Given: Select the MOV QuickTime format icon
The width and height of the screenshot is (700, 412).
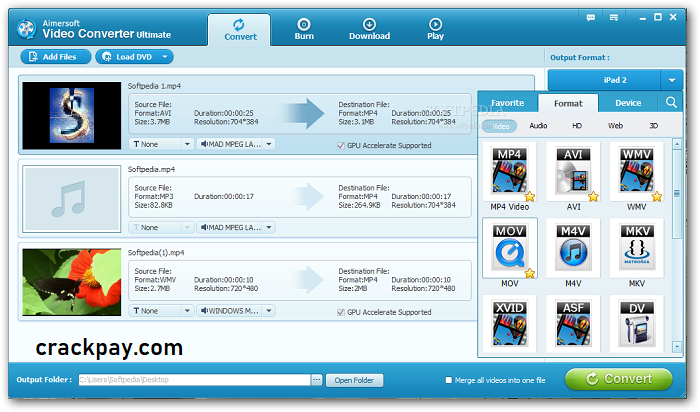Looking at the screenshot, I should pyautogui.click(x=509, y=248).
